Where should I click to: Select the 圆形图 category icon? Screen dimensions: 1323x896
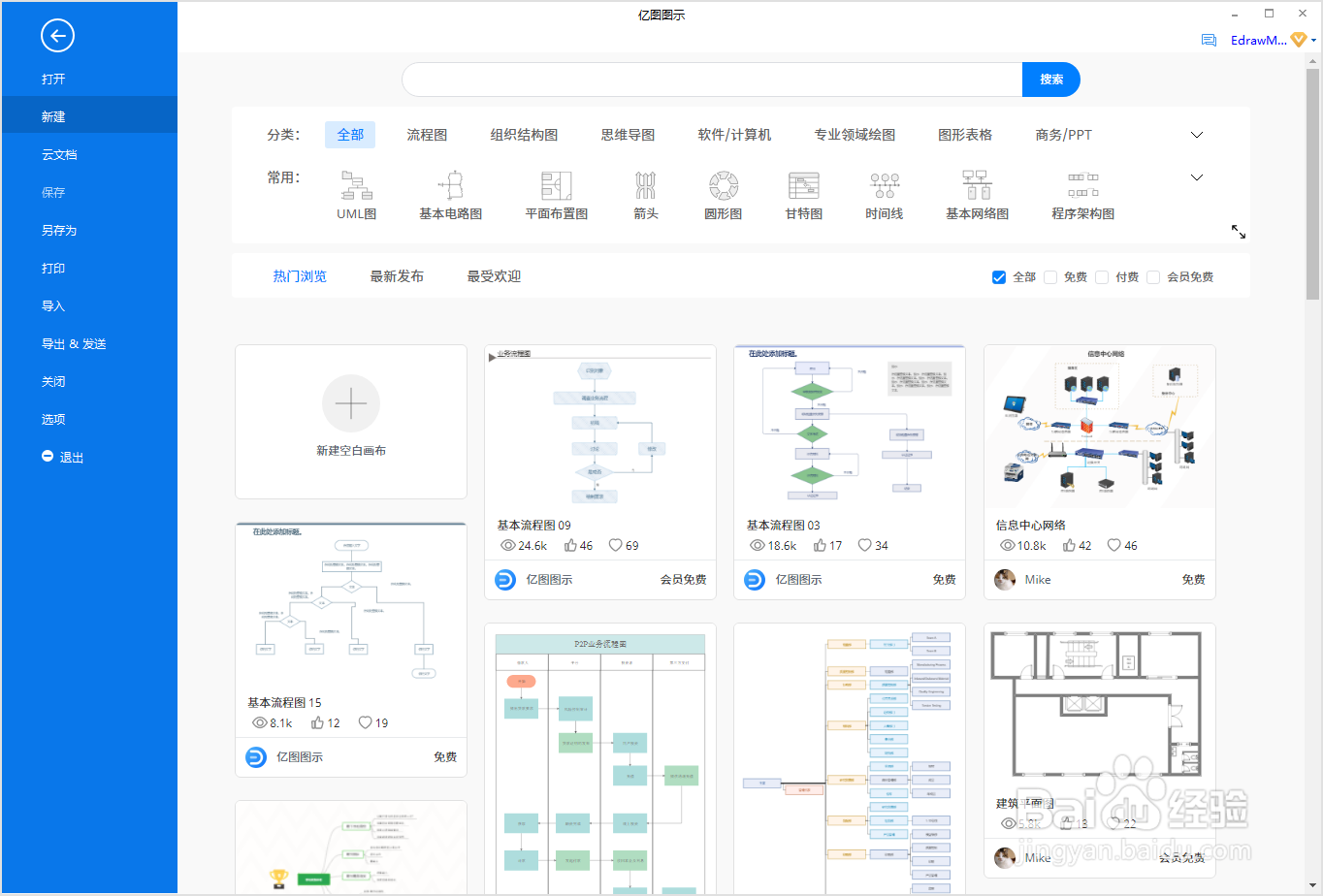[724, 185]
